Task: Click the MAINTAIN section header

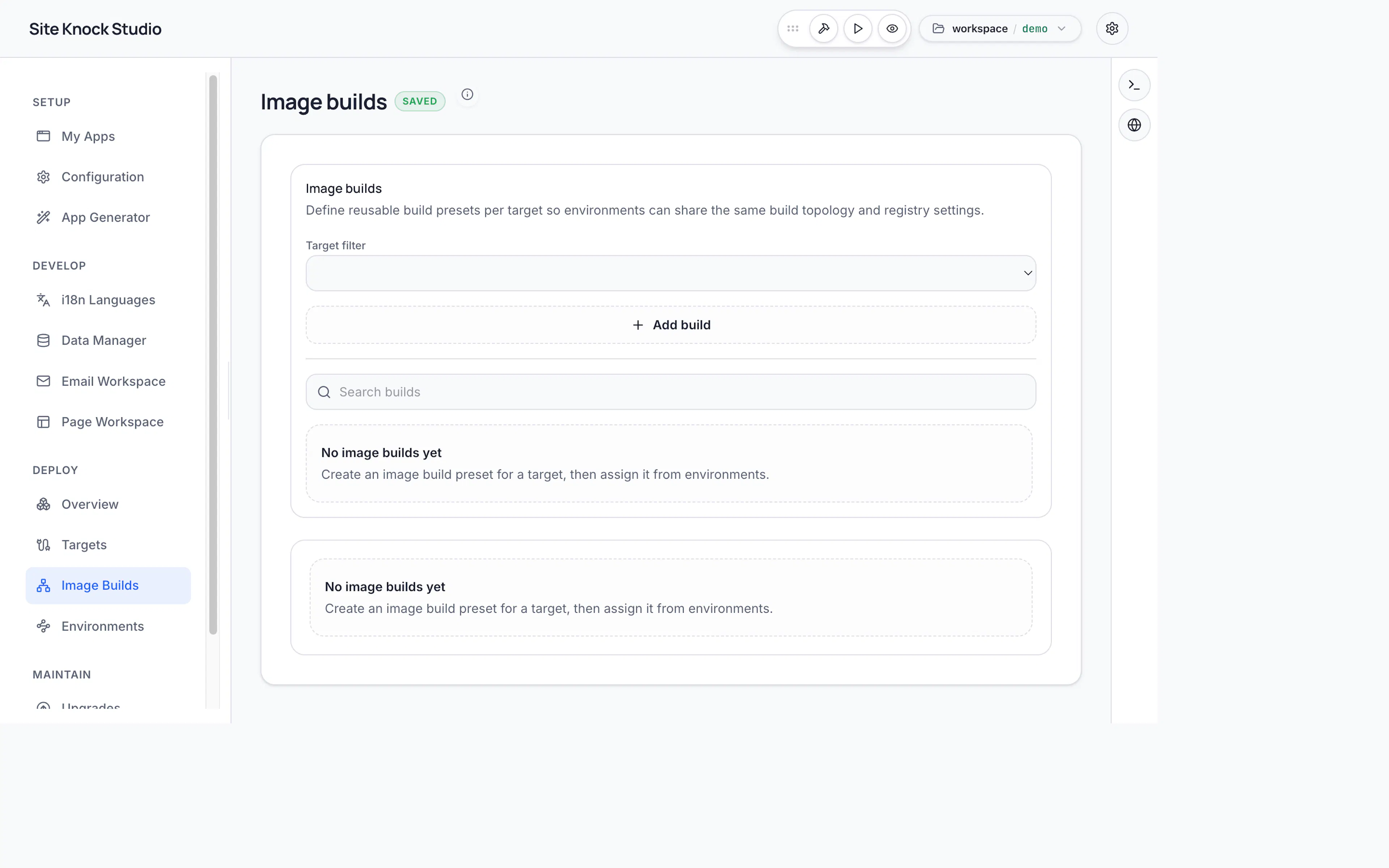Action: [x=61, y=675]
